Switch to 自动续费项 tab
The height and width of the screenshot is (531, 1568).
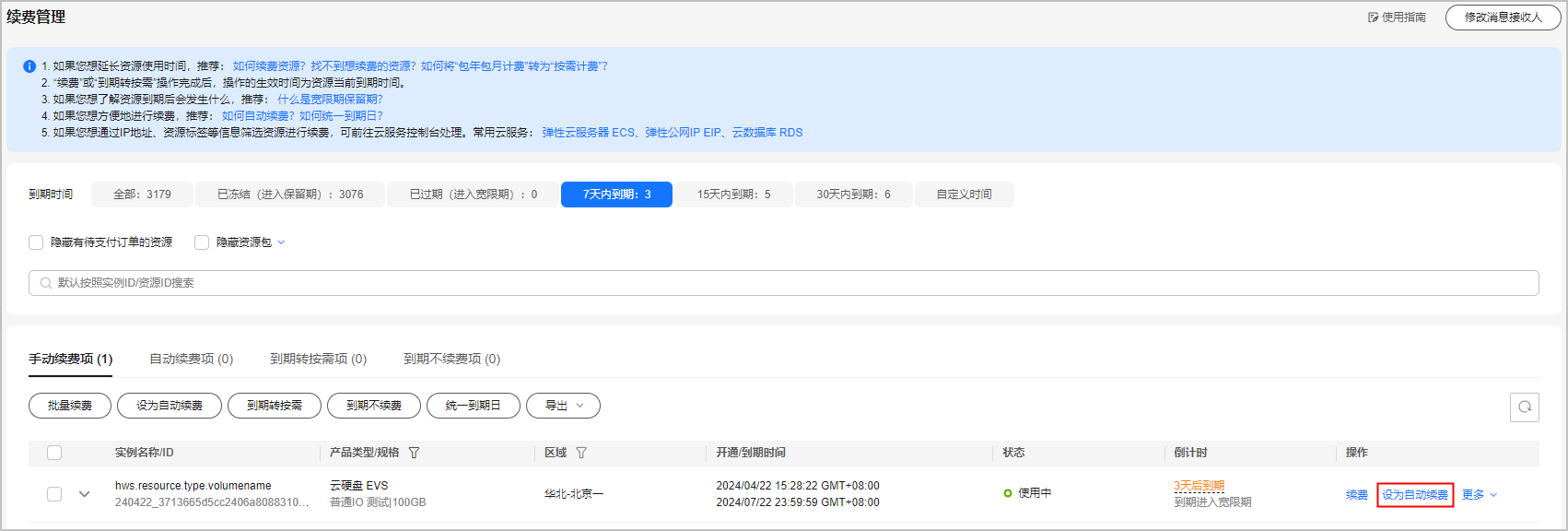tap(191, 359)
